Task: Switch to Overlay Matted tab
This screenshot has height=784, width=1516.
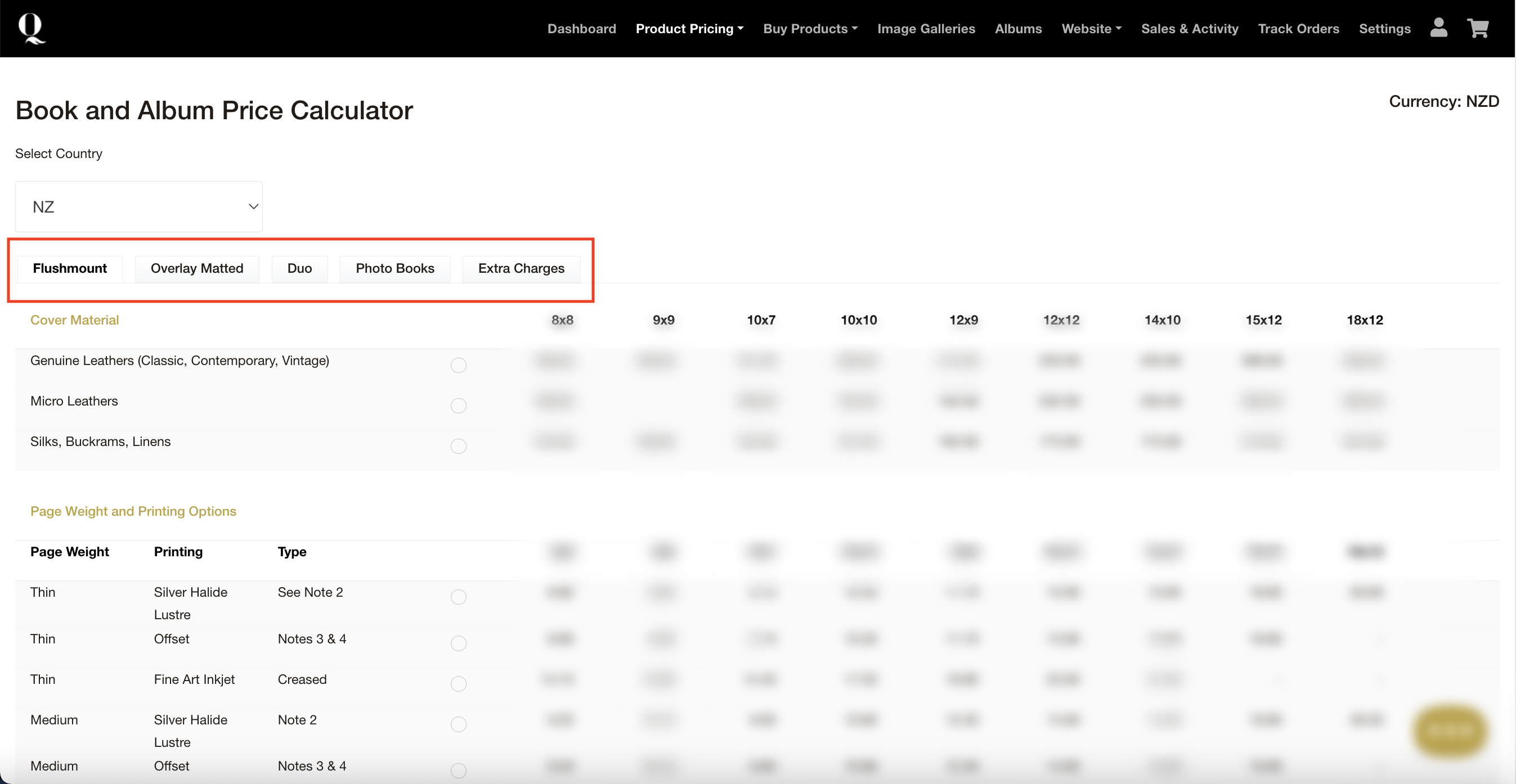Action: pyautogui.click(x=197, y=269)
